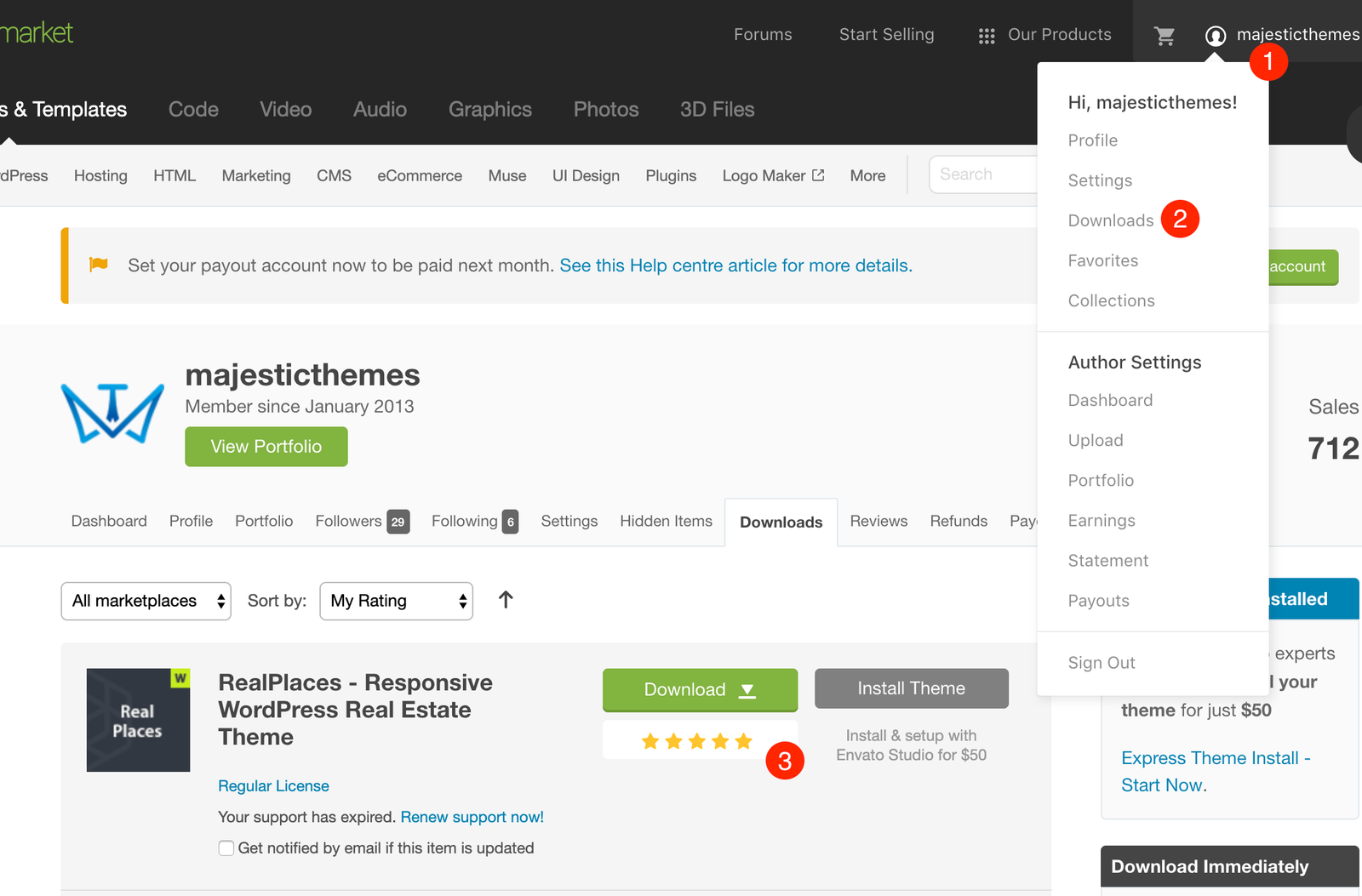Rate the theme five stars
This screenshot has width=1362, height=896.
[743, 741]
